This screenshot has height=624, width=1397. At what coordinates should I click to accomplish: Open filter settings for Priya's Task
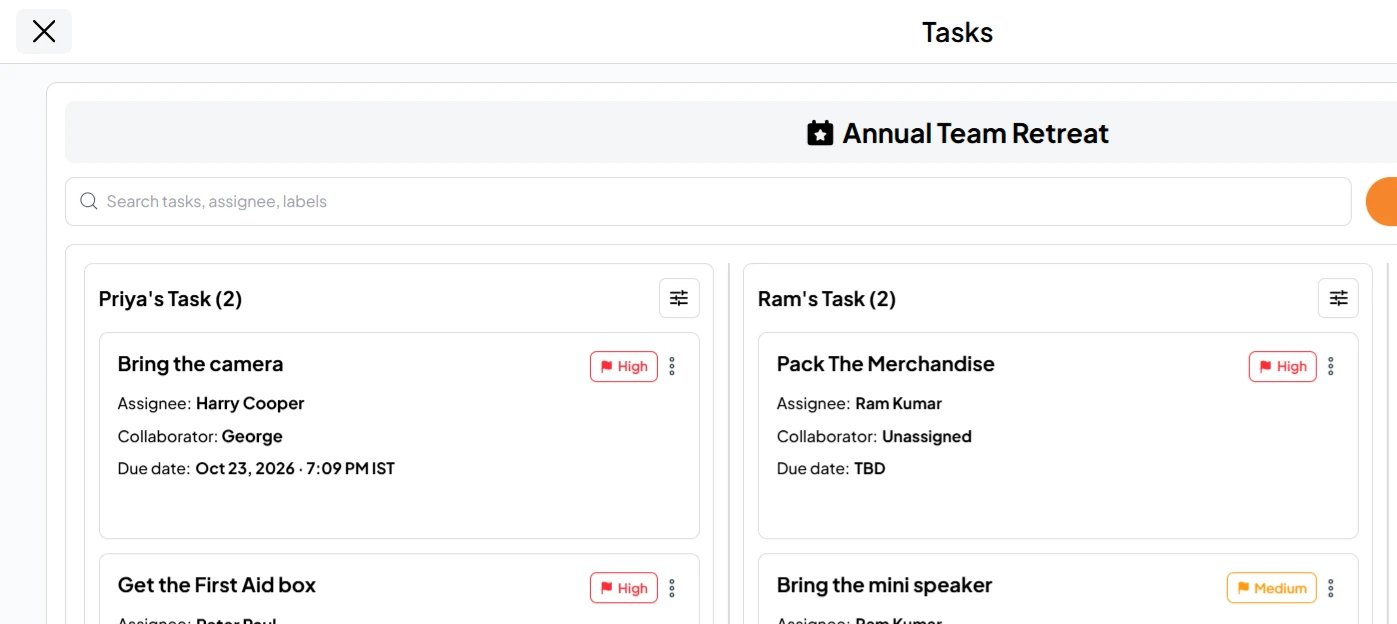(x=679, y=298)
